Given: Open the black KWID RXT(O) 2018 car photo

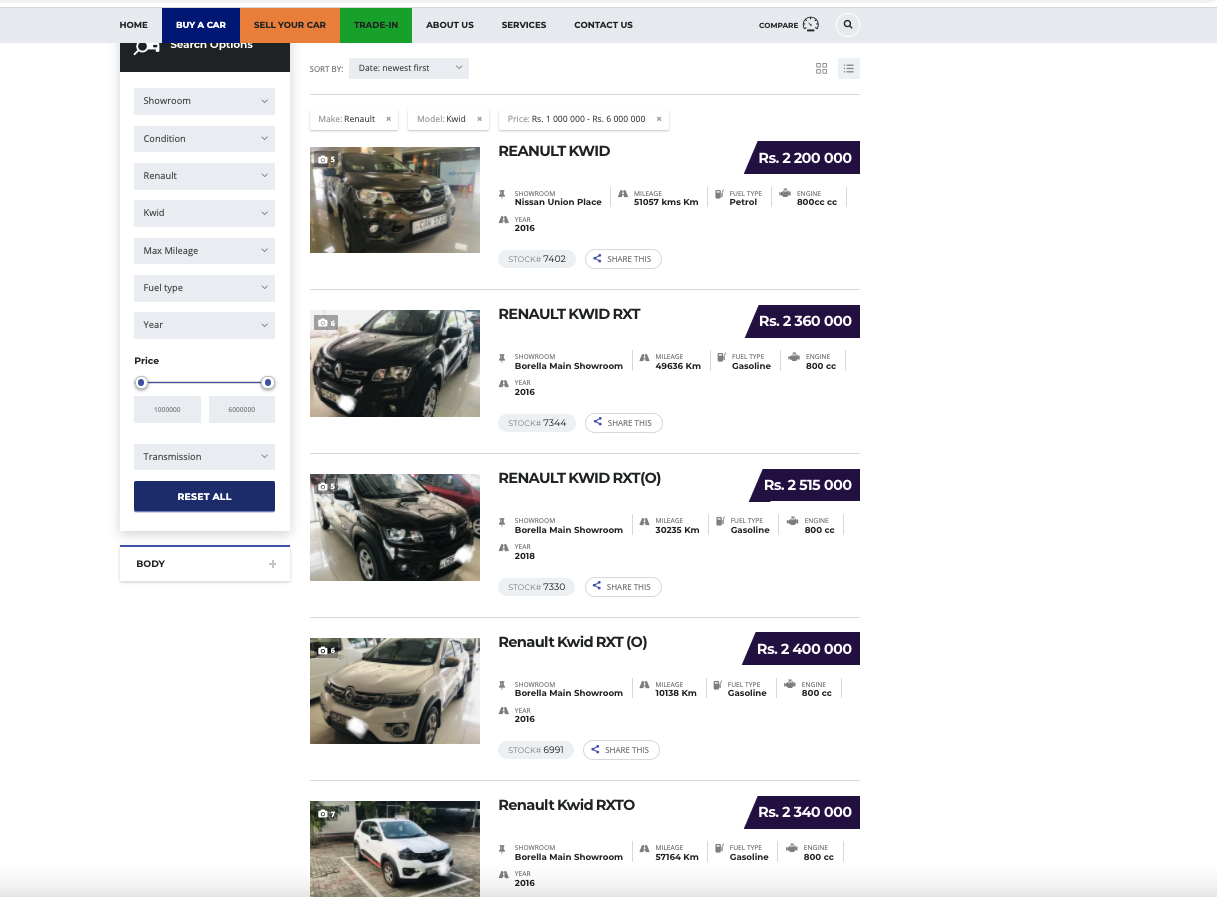Looking at the screenshot, I should click(x=395, y=527).
